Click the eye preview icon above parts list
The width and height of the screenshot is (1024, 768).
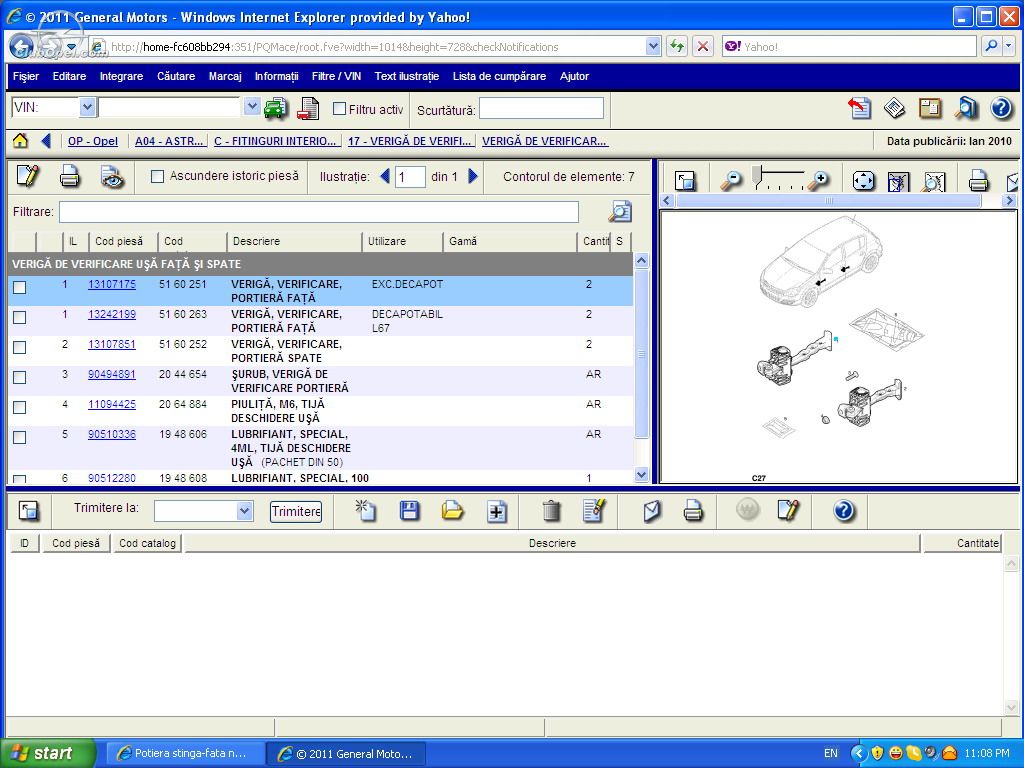[x=112, y=177]
